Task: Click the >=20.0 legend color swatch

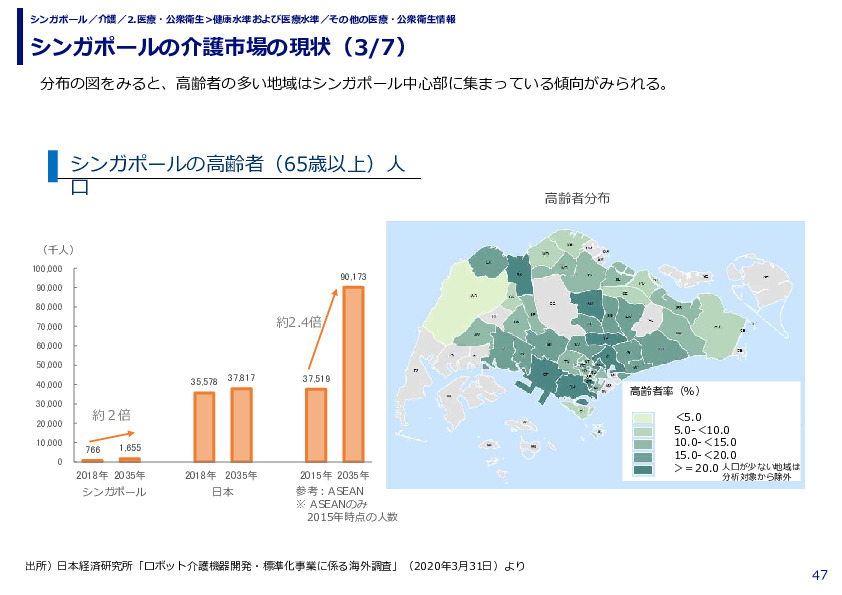Action: point(643,470)
